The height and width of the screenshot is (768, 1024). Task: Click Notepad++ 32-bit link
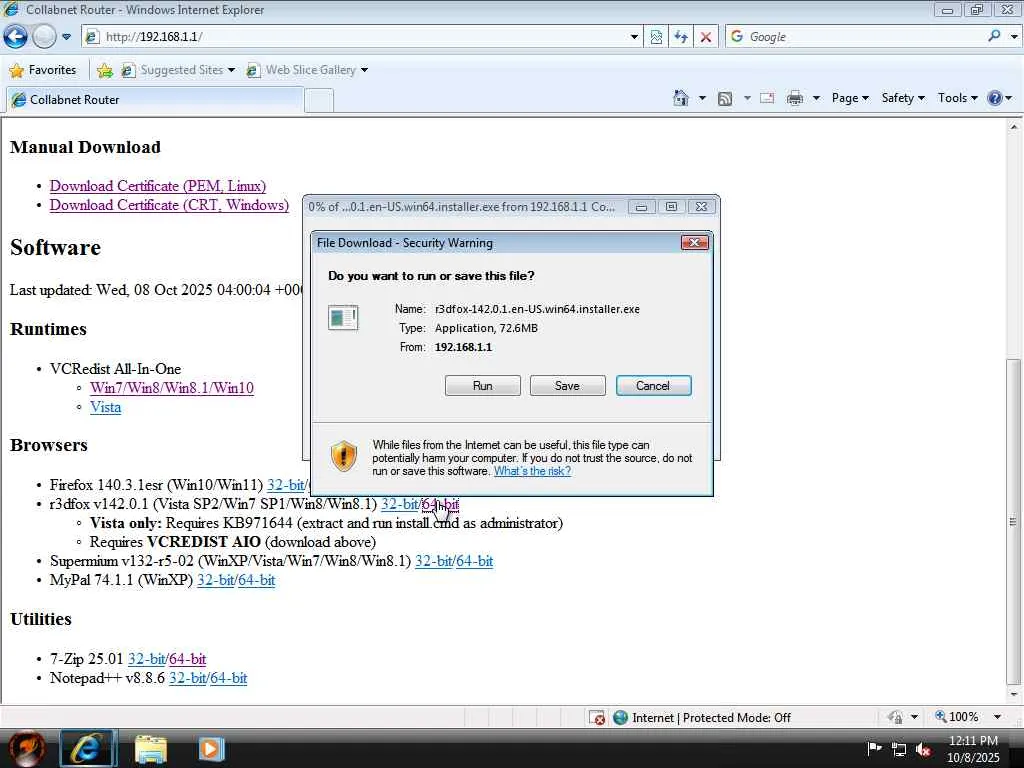[x=187, y=678]
